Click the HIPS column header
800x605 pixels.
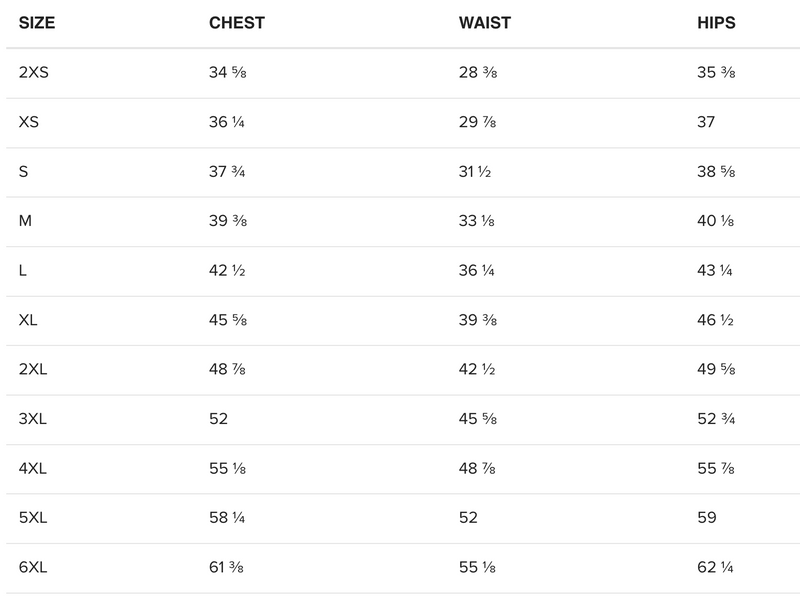[716, 23]
